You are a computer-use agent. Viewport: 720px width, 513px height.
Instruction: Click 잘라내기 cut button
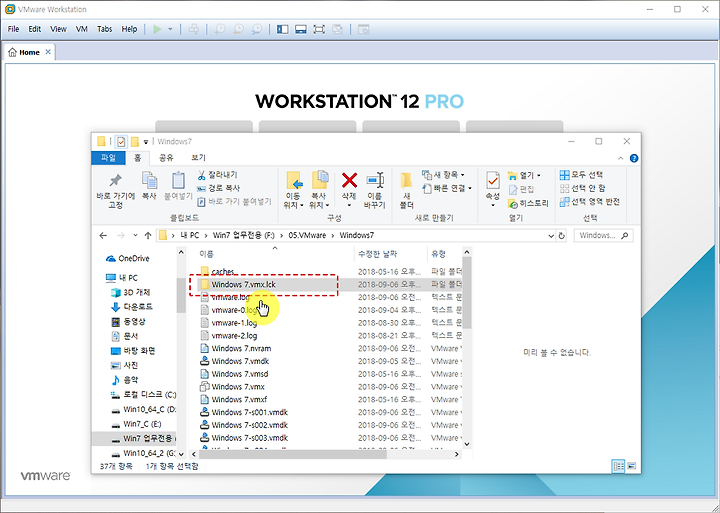[217, 175]
